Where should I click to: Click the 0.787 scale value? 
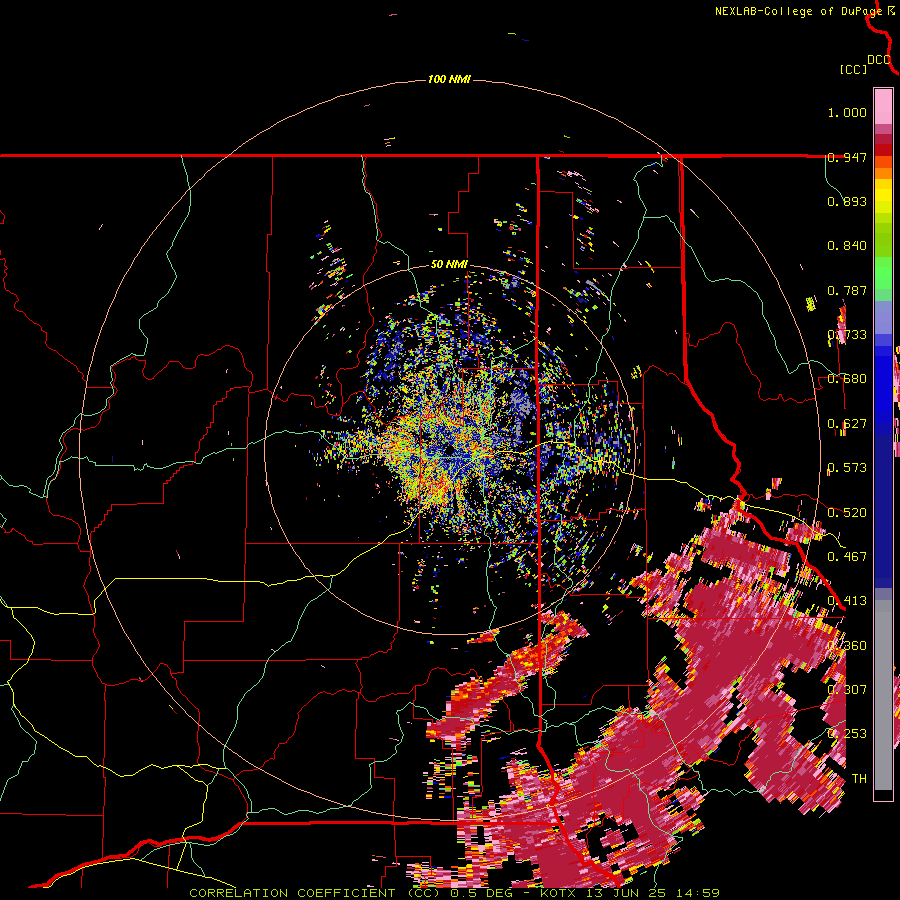pos(847,290)
